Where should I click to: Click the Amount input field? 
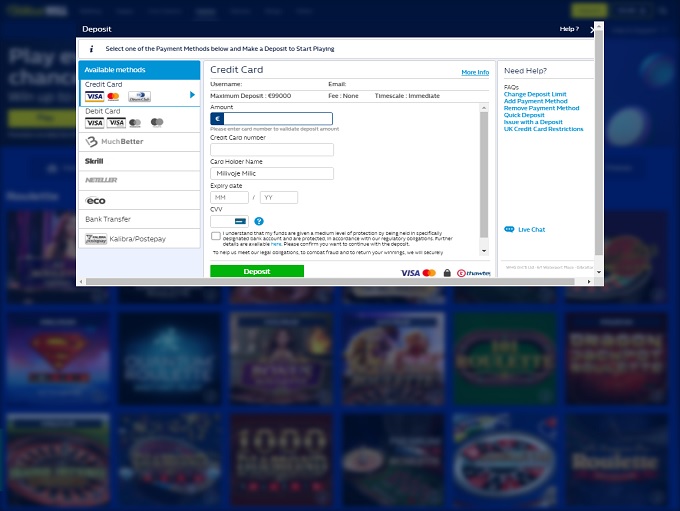pos(277,119)
